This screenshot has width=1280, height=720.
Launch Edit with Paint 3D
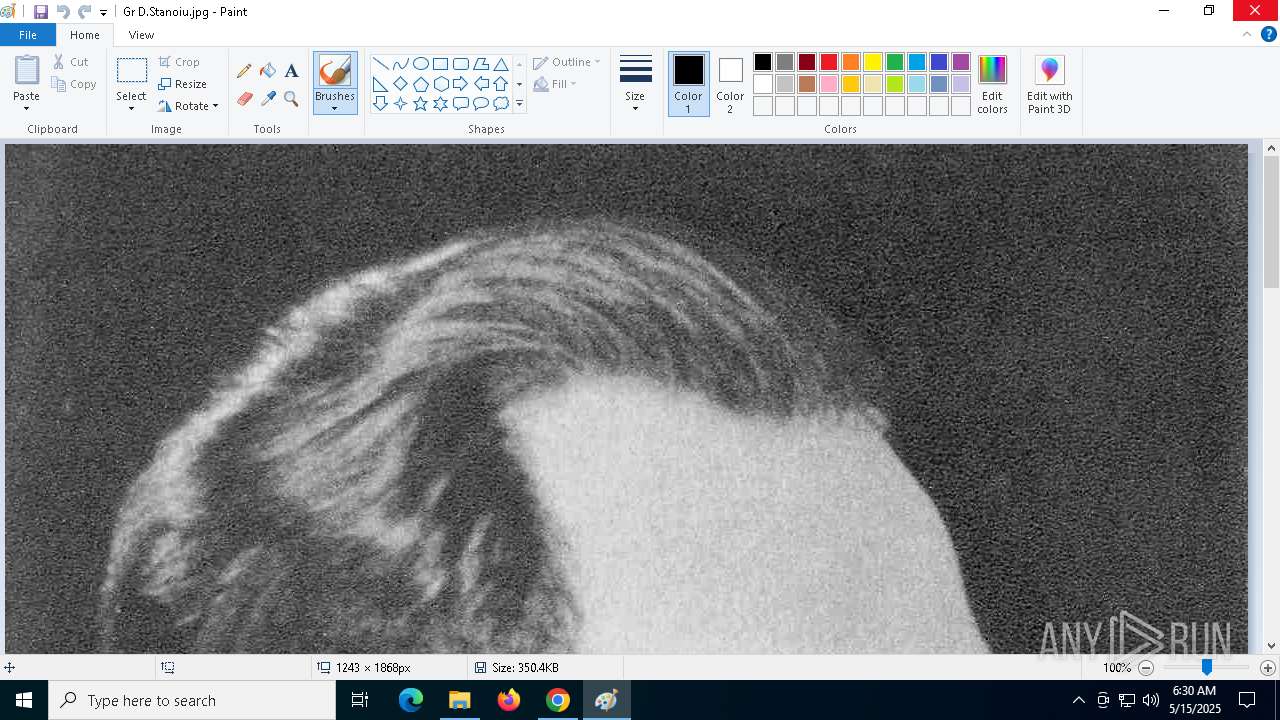coord(1049,85)
